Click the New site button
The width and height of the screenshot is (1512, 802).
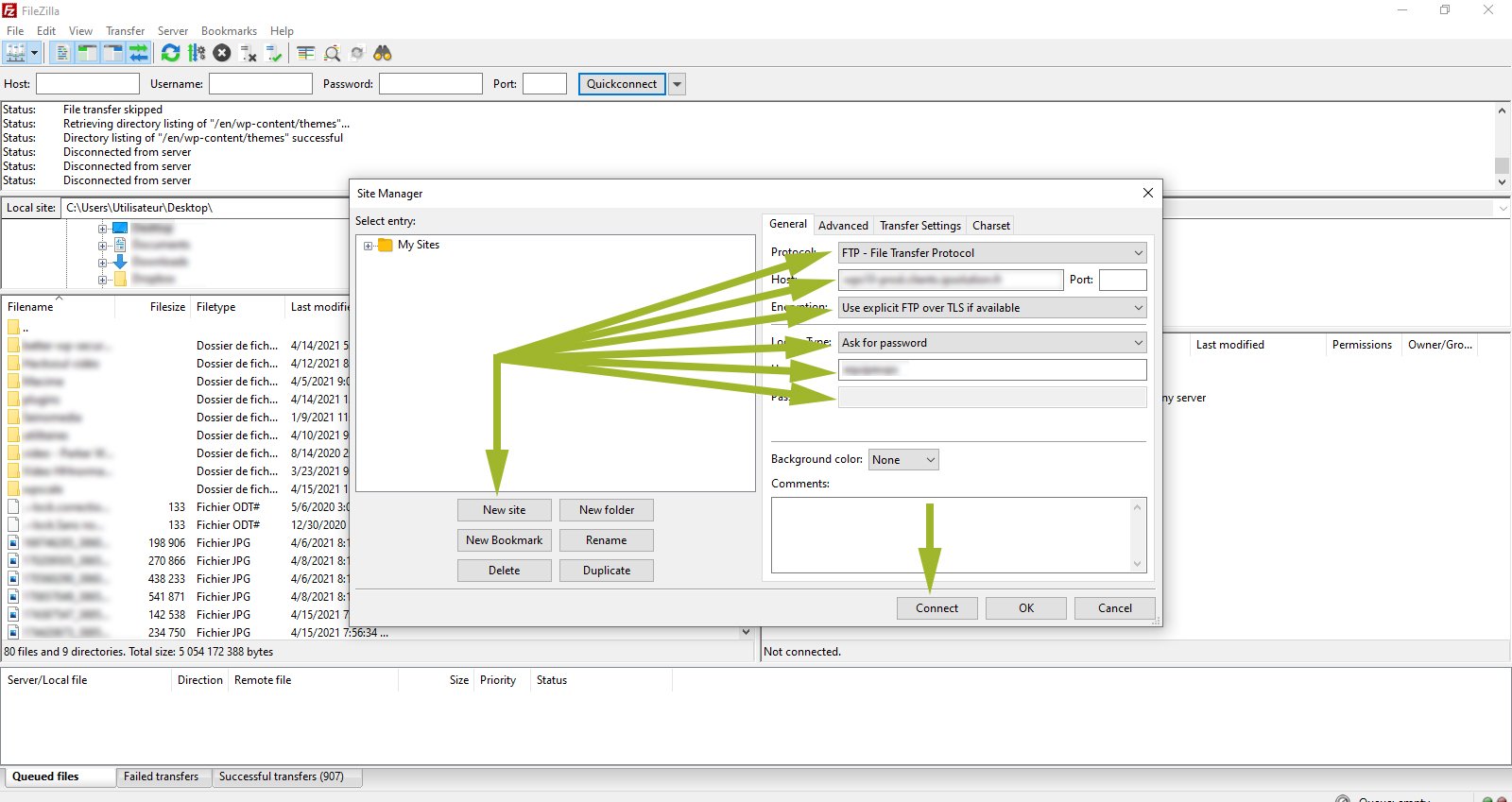(504, 510)
